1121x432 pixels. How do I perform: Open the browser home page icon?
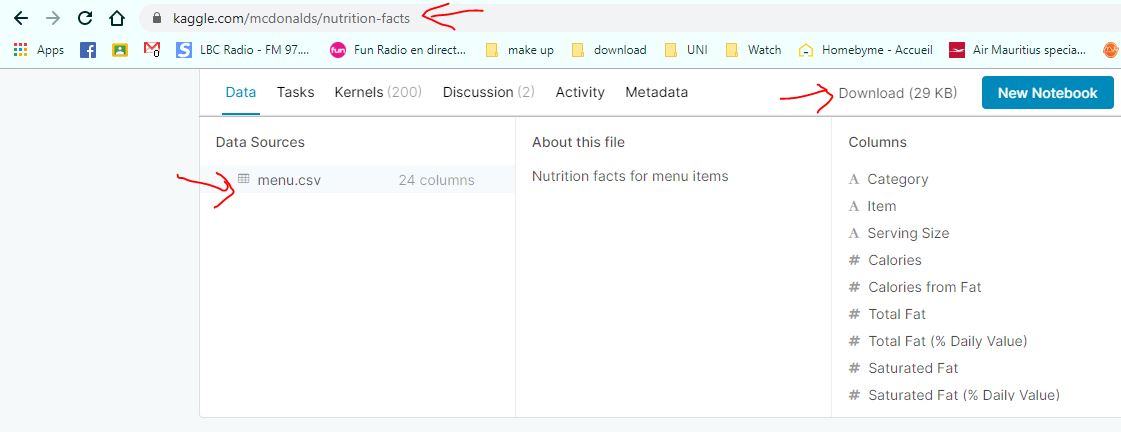(x=117, y=18)
